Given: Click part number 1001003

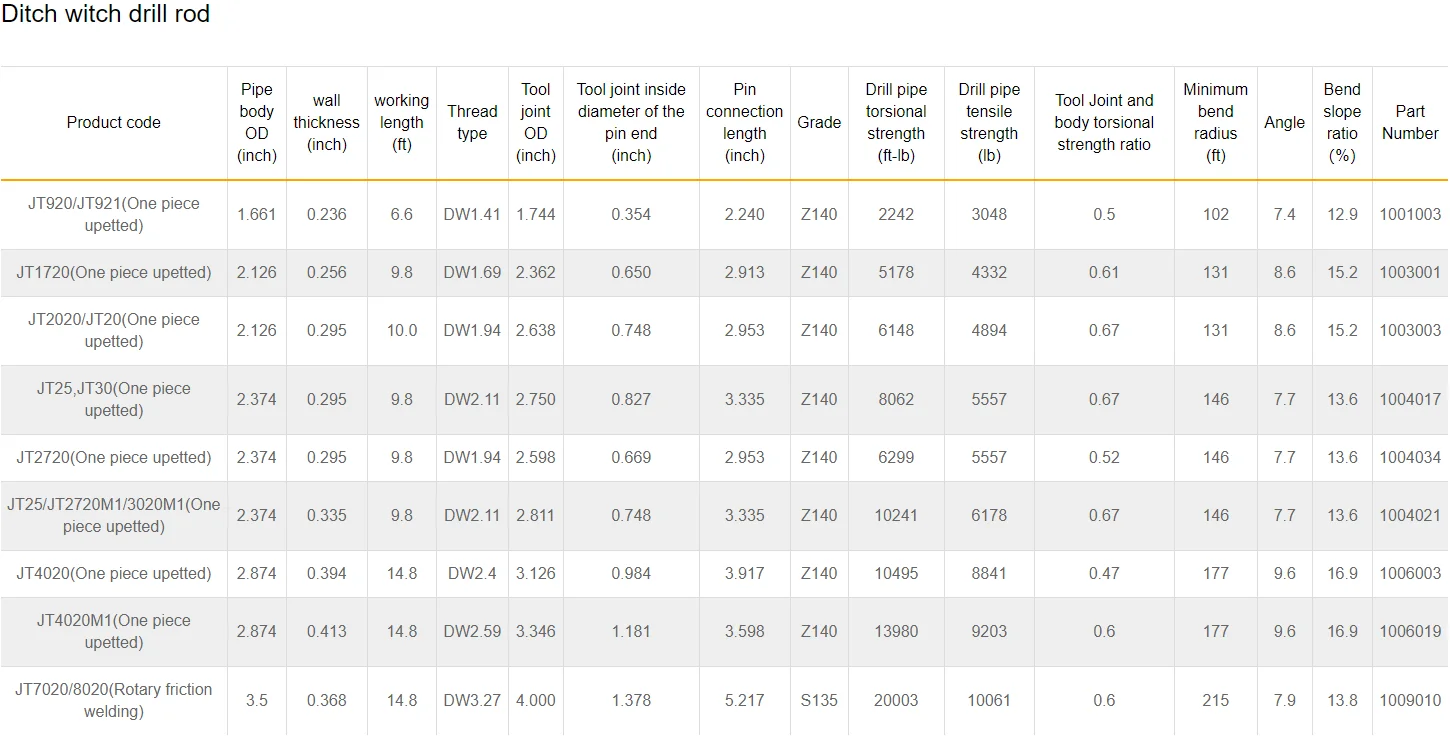Looking at the screenshot, I should [1410, 214].
